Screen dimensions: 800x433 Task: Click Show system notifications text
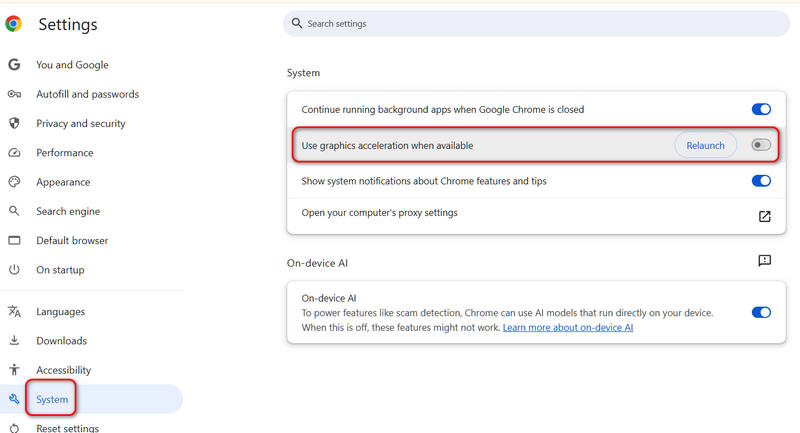point(423,181)
